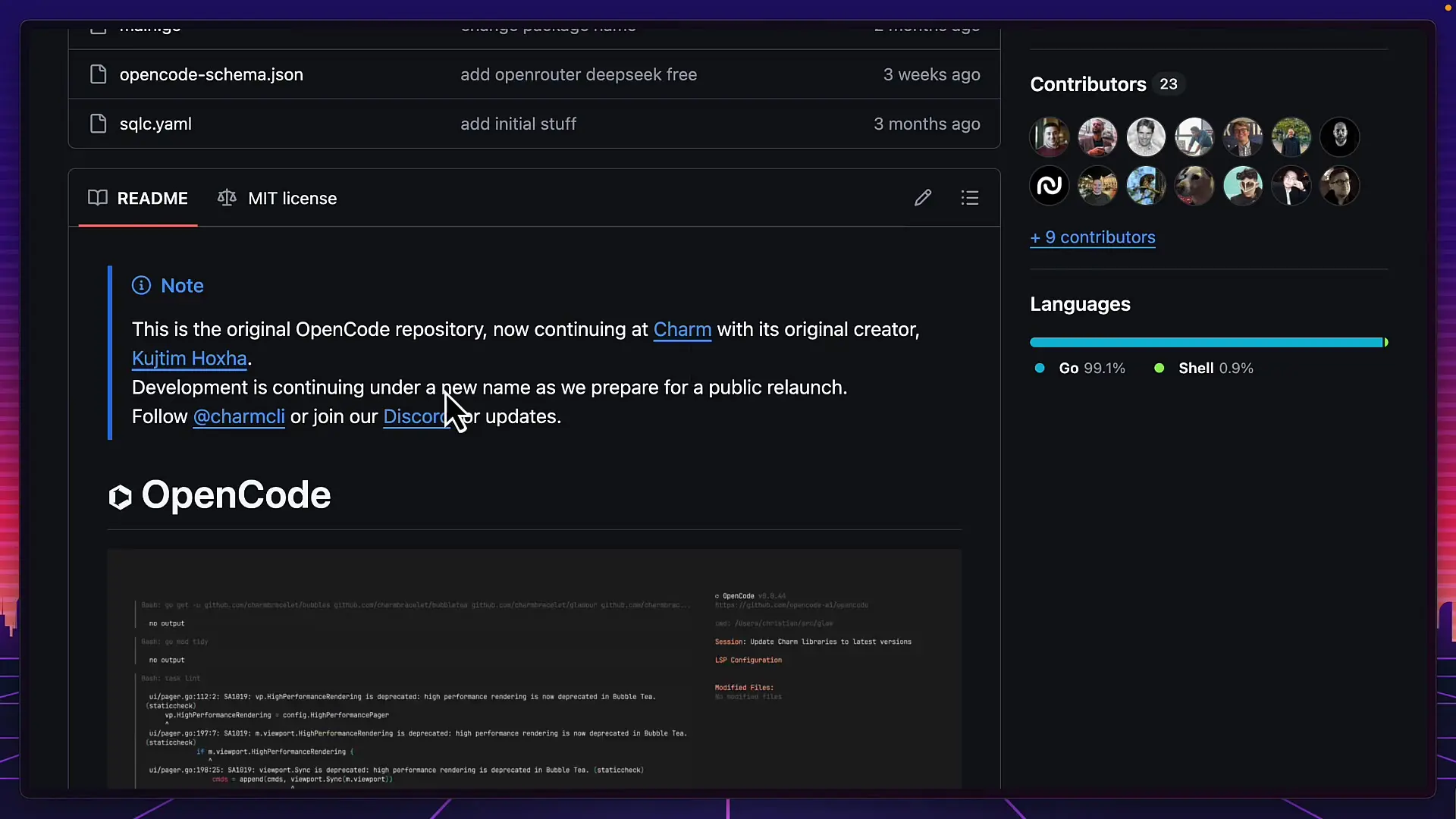The height and width of the screenshot is (819, 1456).
Task: Open the sqlc.yaml file
Action: pos(155,124)
